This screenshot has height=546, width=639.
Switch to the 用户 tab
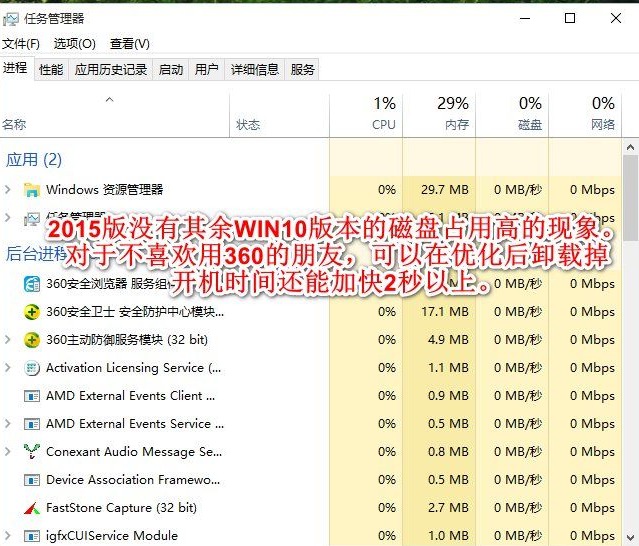pos(206,70)
